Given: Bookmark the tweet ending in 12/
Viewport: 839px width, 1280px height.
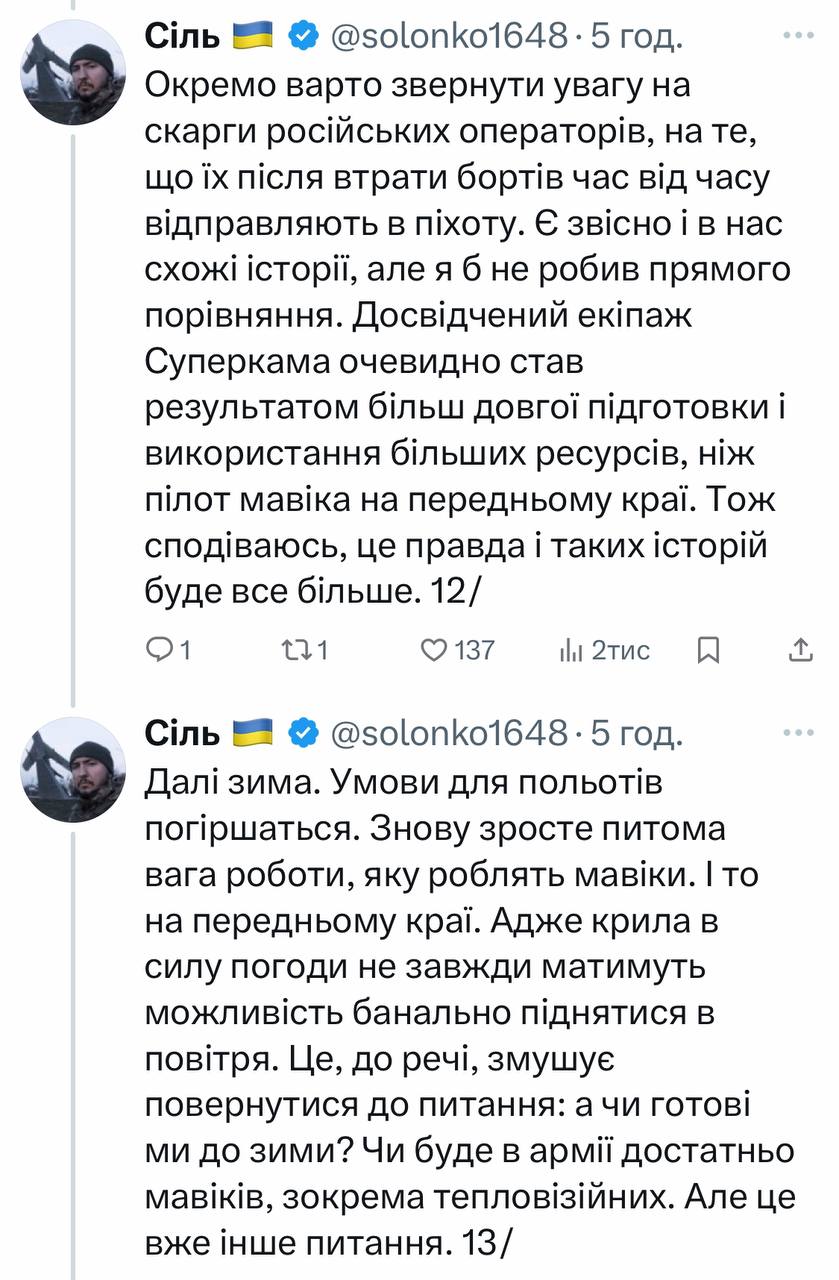Looking at the screenshot, I should tap(708, 651).
